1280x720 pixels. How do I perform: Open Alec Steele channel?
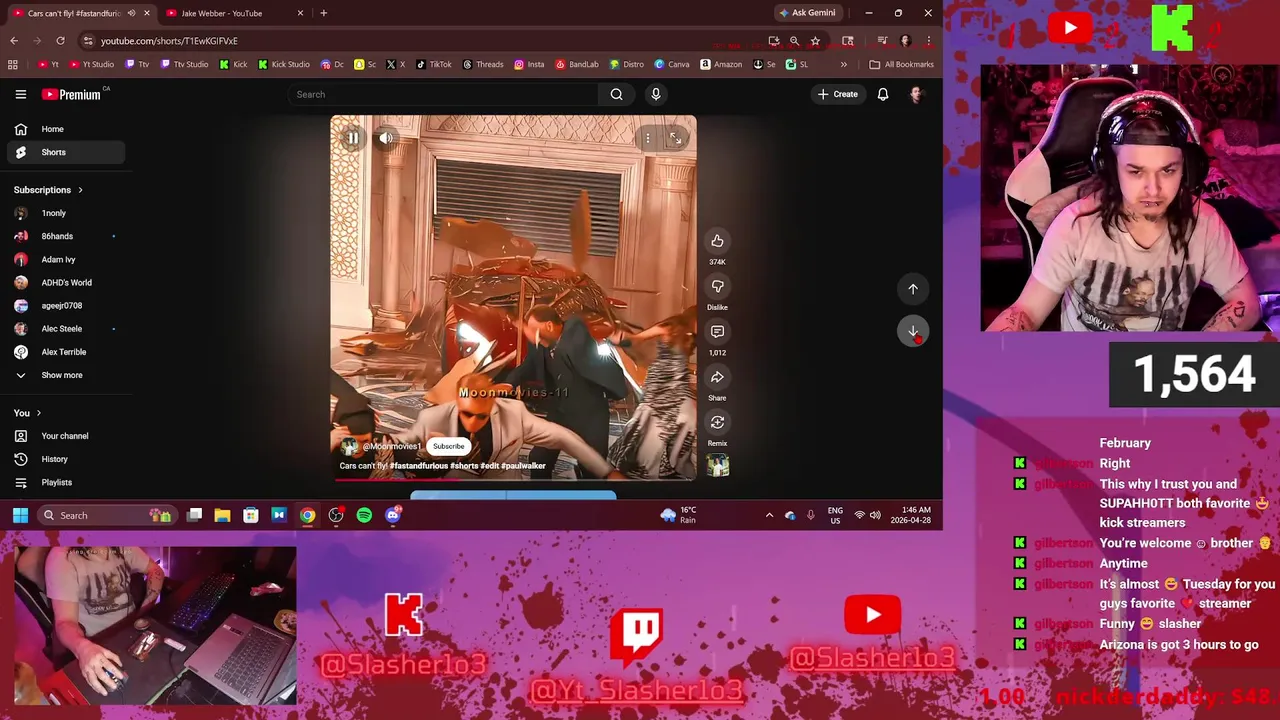point(66,328)
